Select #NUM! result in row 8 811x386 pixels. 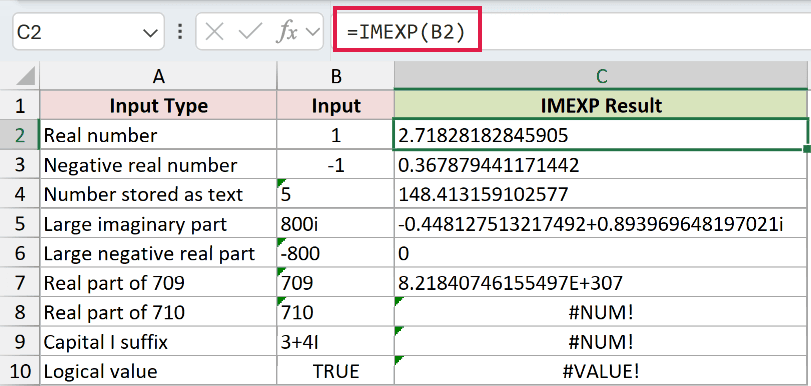tap(600, 313)
